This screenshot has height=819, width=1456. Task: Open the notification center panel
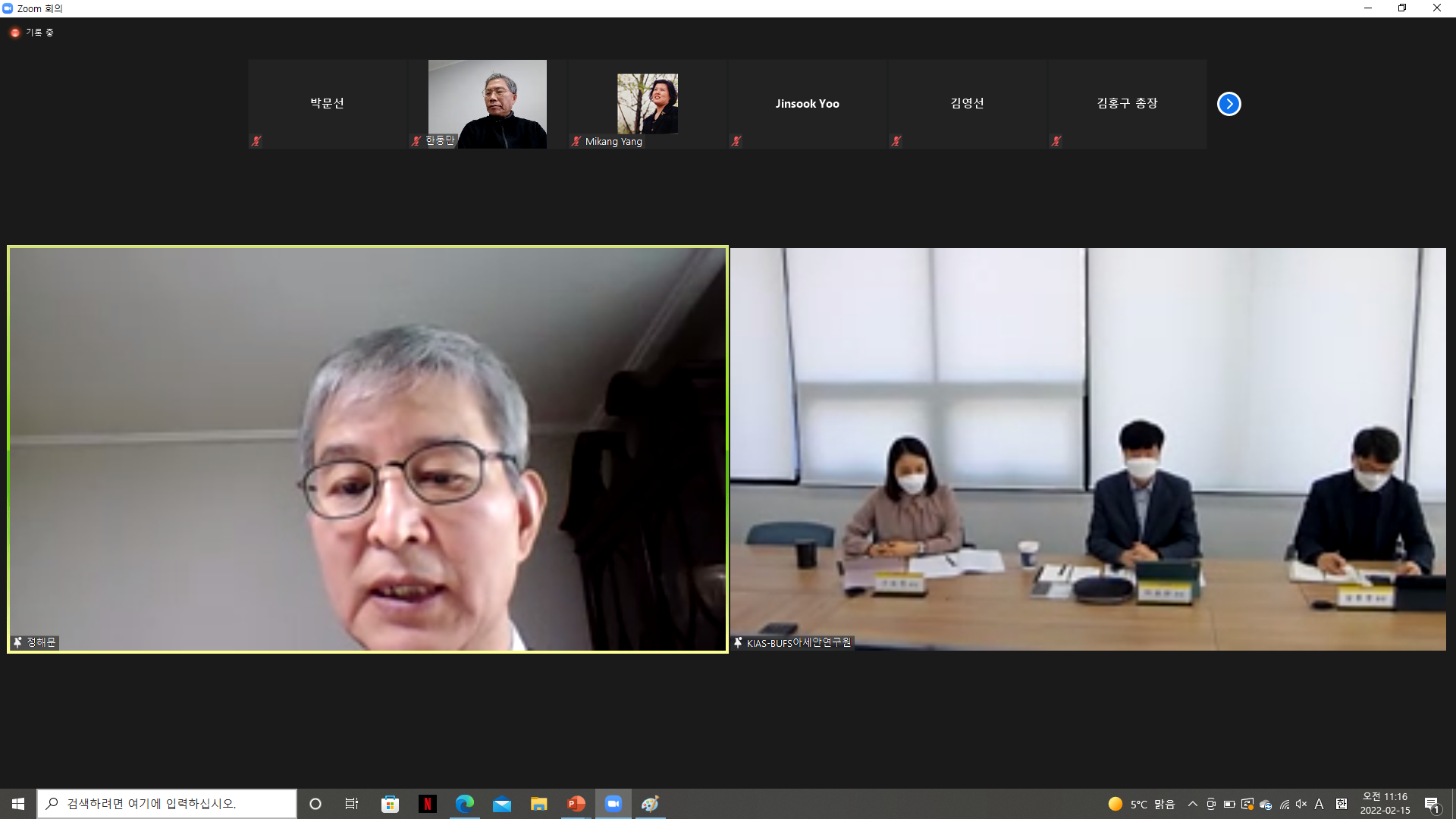[1432, 804]
